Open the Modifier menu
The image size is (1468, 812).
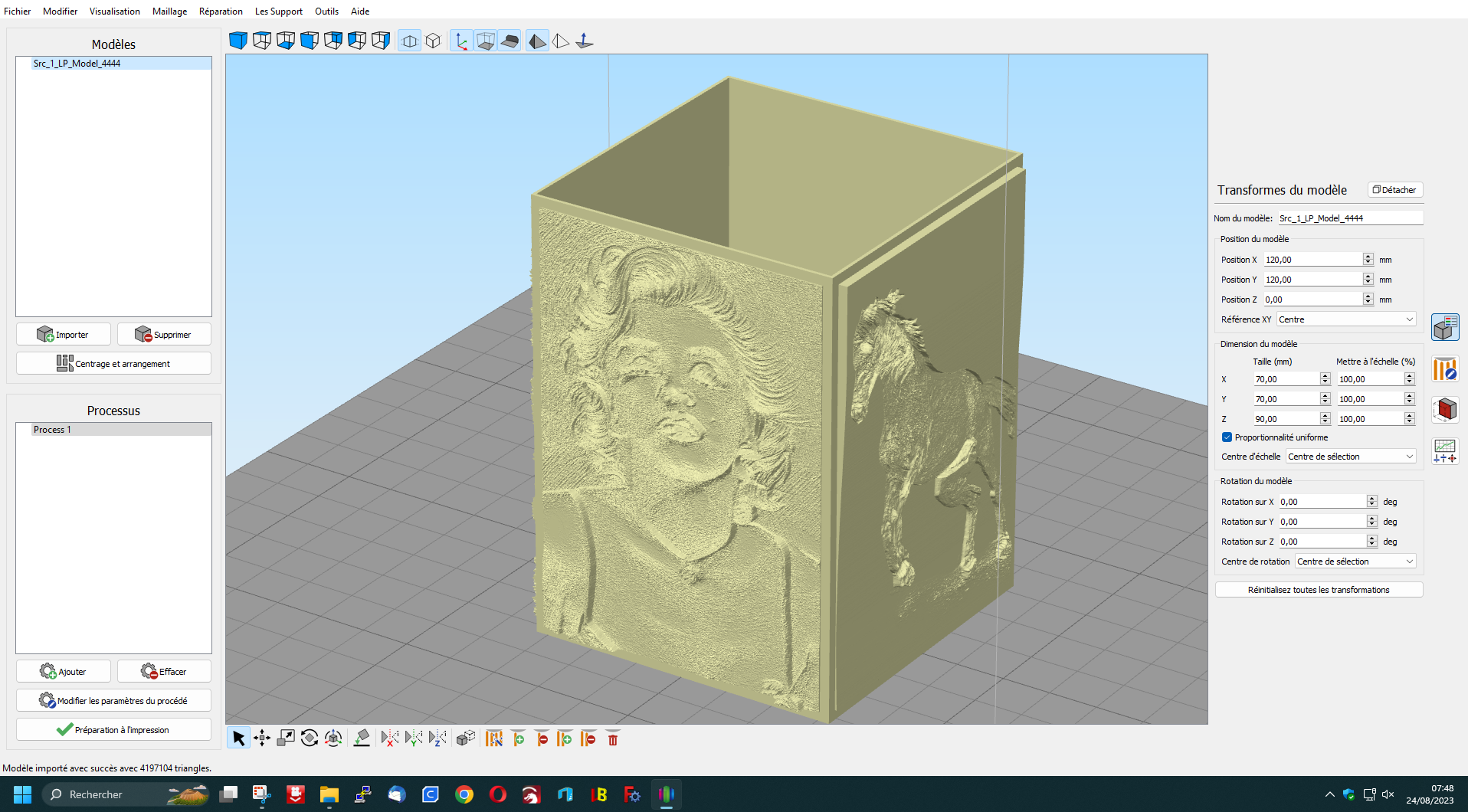pos(61,11)
